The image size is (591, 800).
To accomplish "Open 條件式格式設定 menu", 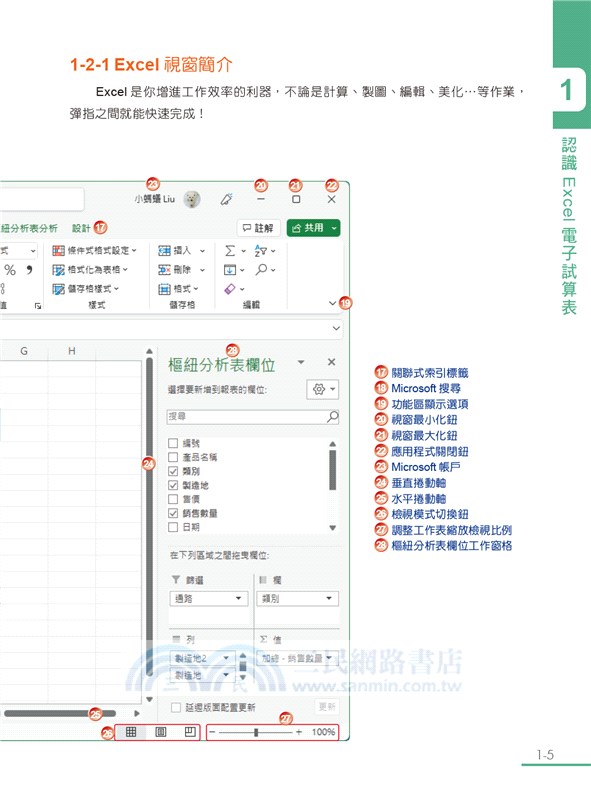I will (94, 251).
